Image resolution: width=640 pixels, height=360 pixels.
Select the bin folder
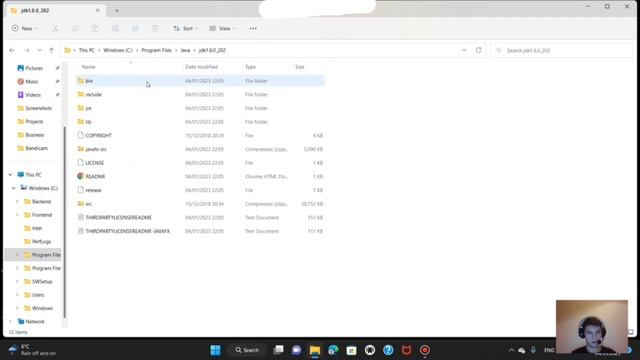point(200,81)
